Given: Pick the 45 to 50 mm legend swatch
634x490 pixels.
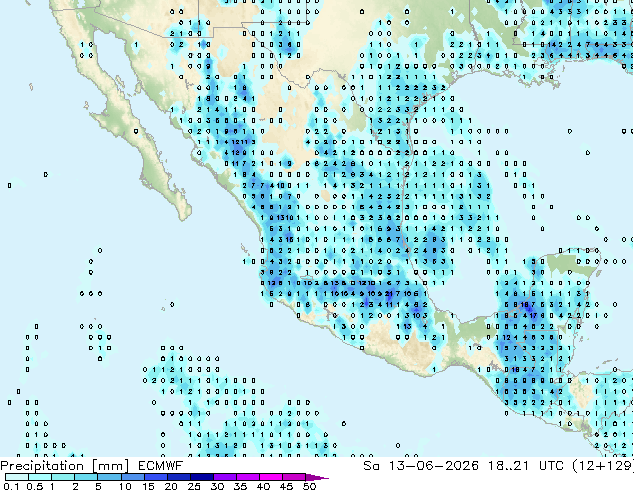Looking at the screenshot, I should pos(294,477).
